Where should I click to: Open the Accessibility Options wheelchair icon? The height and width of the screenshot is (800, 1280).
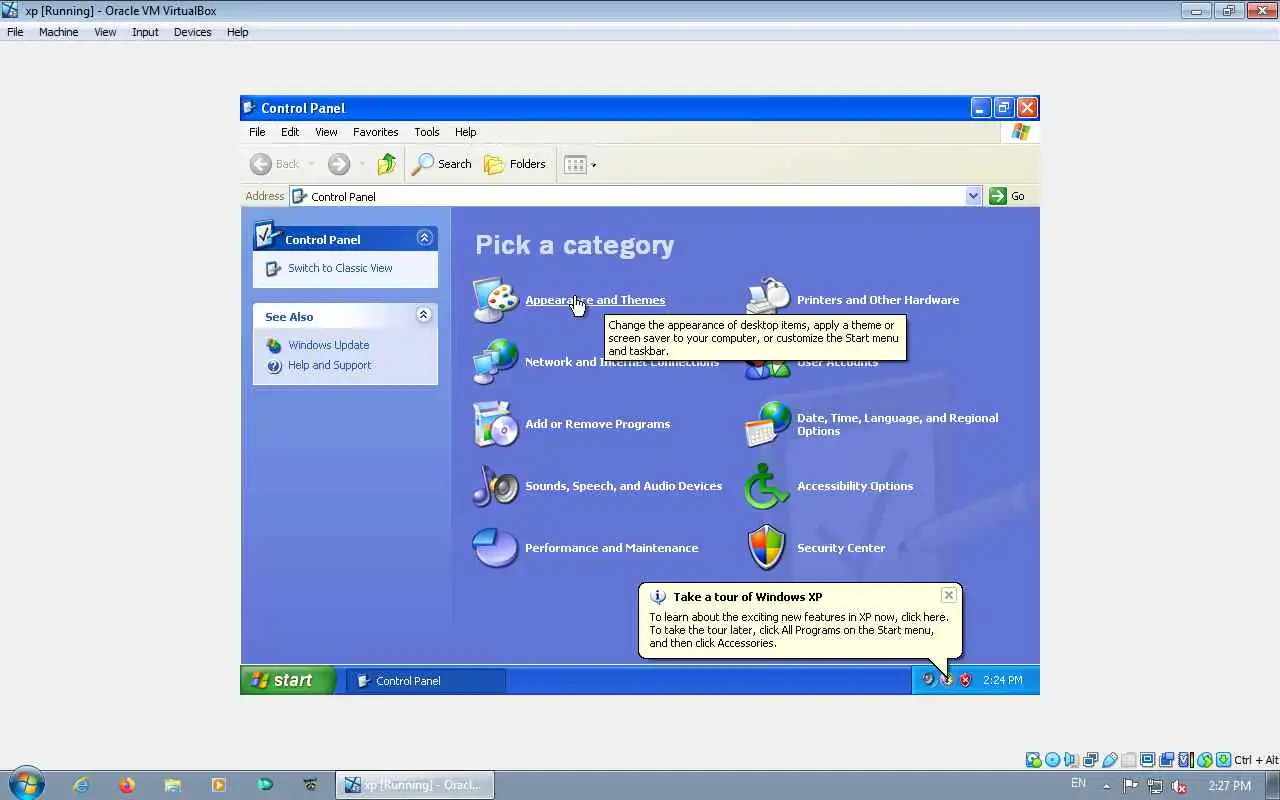(x=767, y=486)
